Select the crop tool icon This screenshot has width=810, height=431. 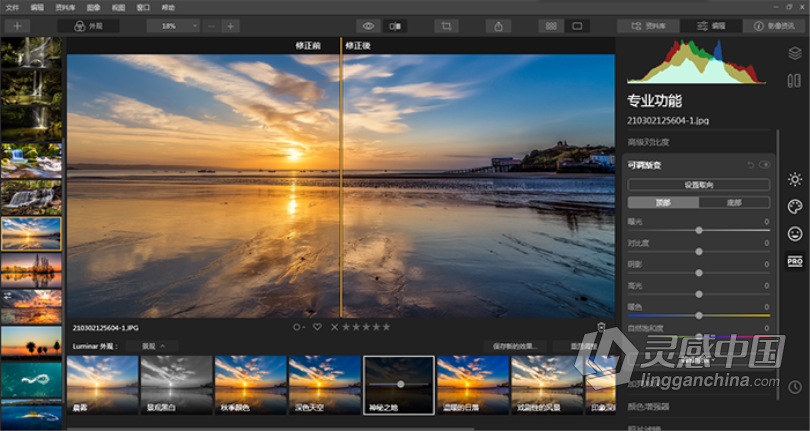click(446, 26)
